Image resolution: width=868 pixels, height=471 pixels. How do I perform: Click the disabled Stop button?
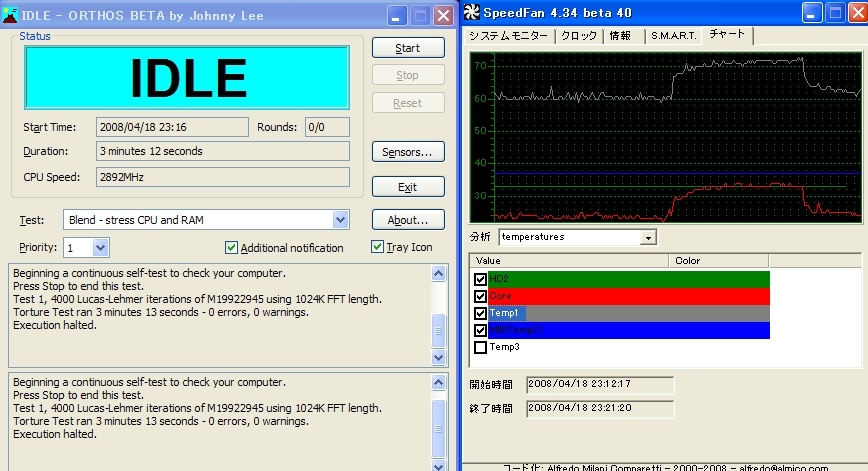point(408,75)
